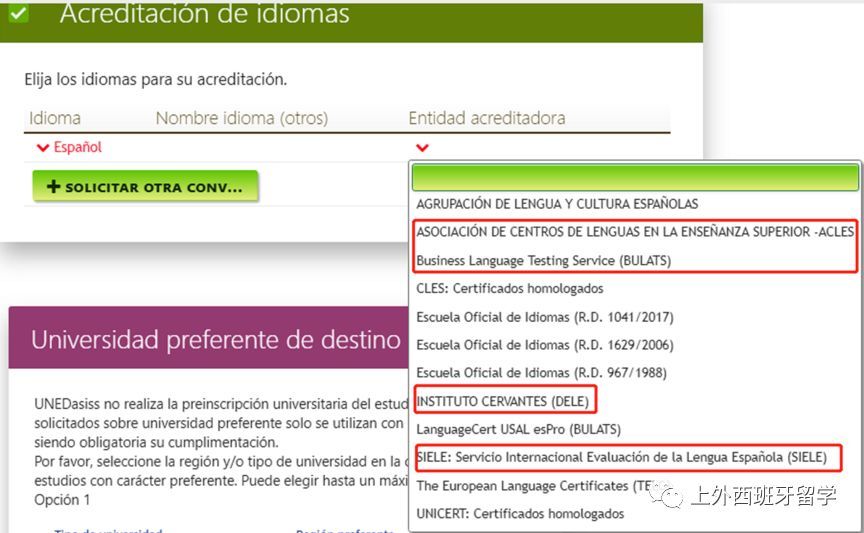Select Agrupación de Lengua y Cultura Españolas
This screenshot has width=864, height=533.
pyautogui.click(x=557, y=204)
